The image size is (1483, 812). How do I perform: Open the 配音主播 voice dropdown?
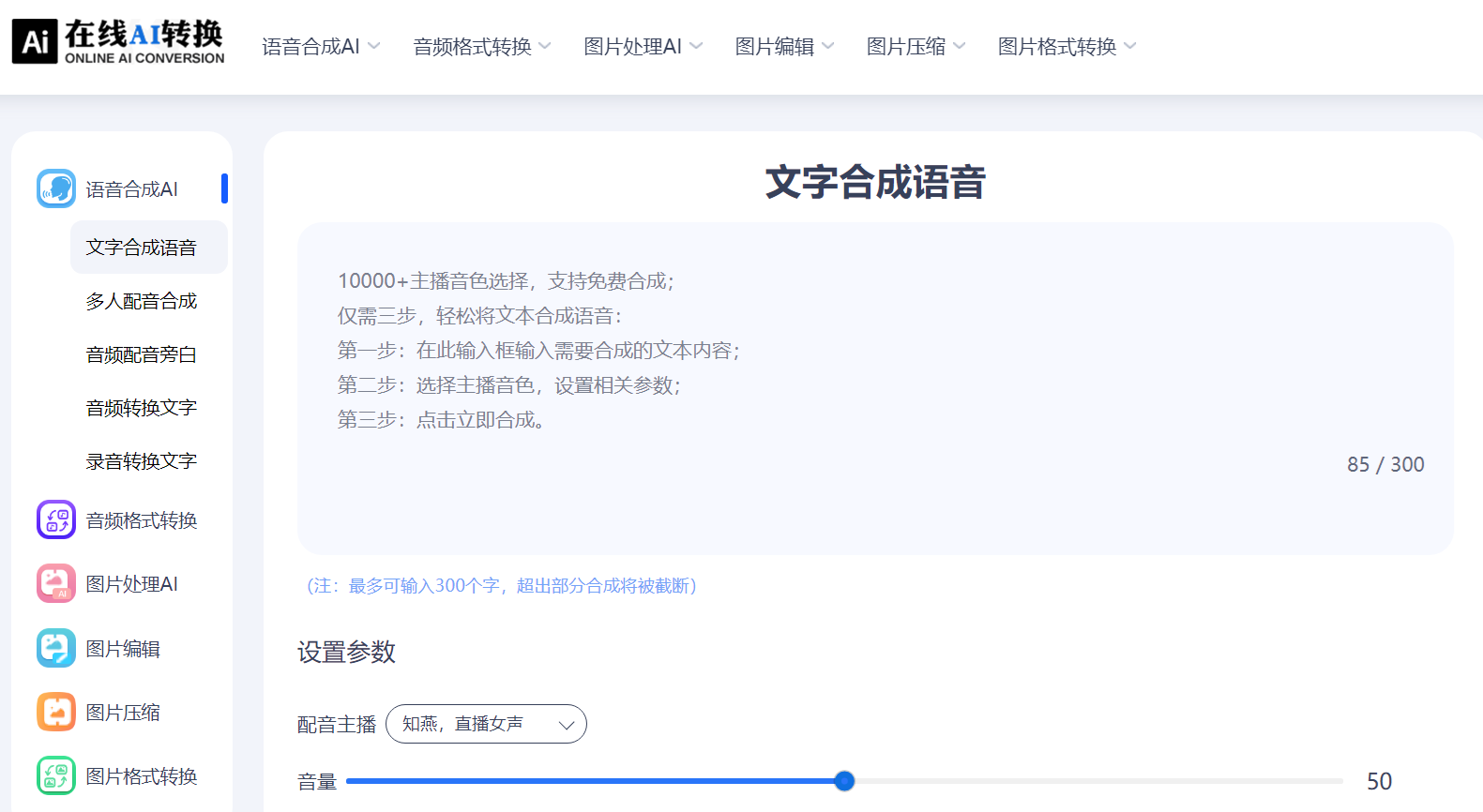(486, 724)
